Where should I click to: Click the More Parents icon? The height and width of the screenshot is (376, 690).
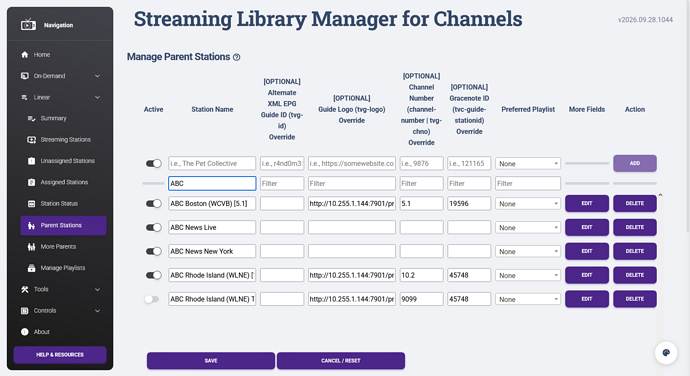pos(31,247)
